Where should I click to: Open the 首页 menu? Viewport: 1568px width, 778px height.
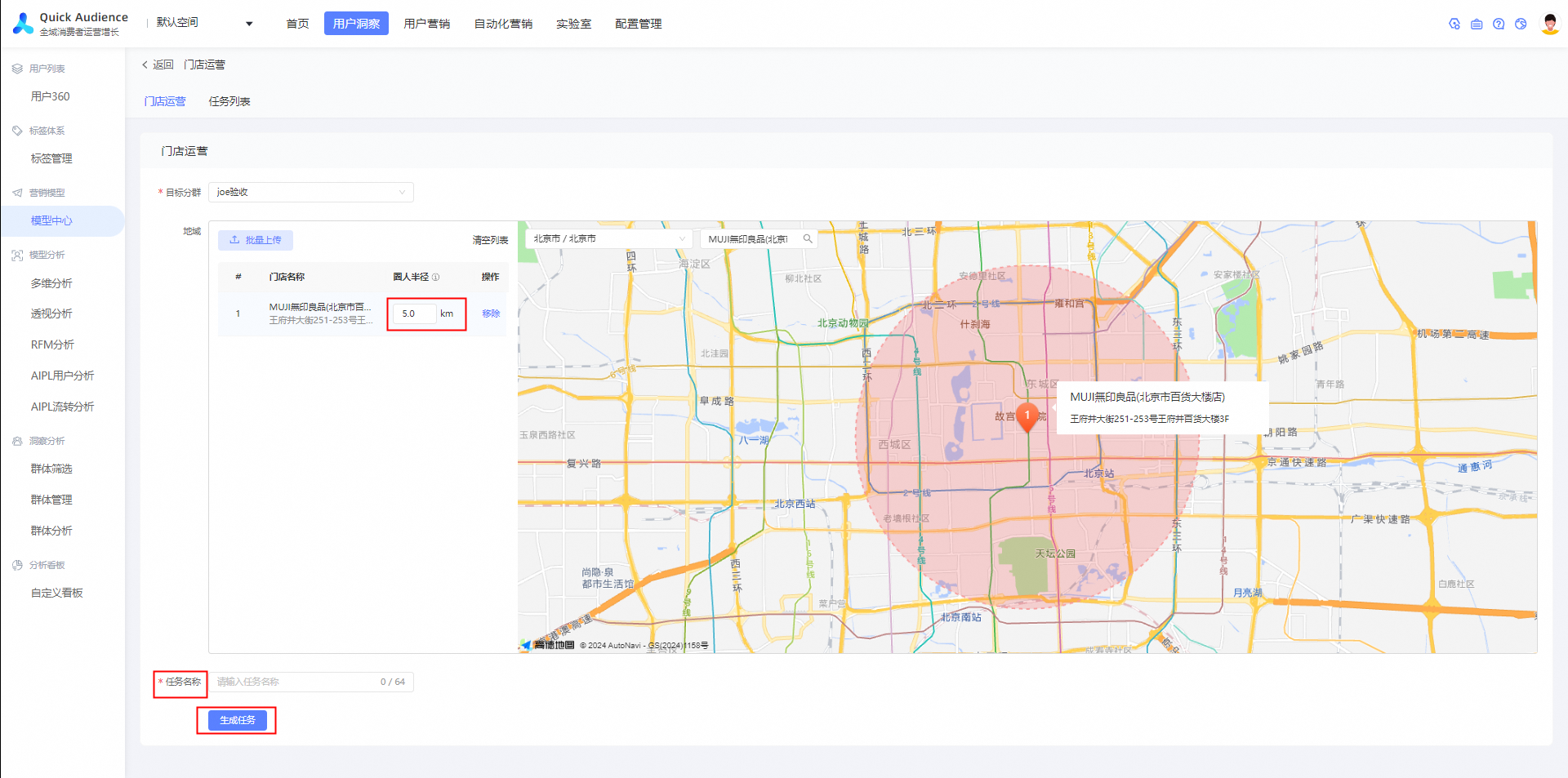pyautogui.click(x=297, y=24)
